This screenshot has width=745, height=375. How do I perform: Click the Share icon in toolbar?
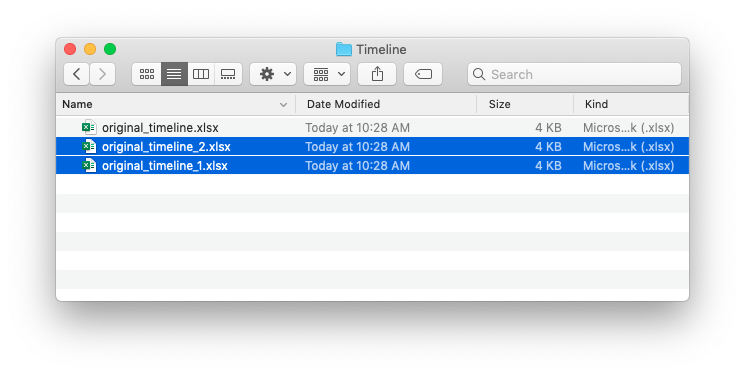tap(377, 74)
